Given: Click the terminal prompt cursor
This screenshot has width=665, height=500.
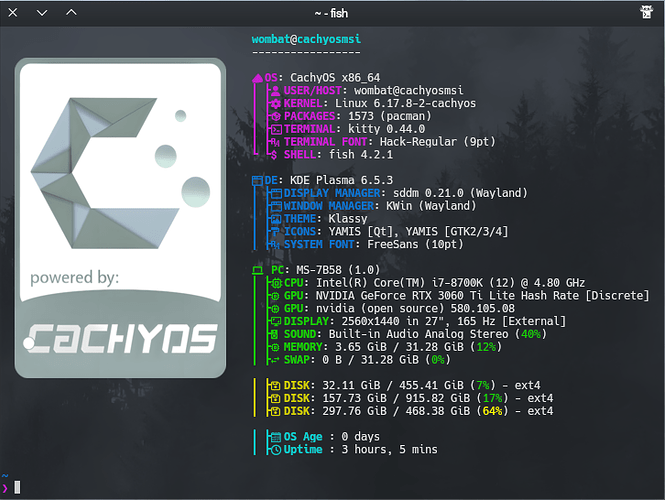Looking at the screenshot, I should click(x=17, y=487).
